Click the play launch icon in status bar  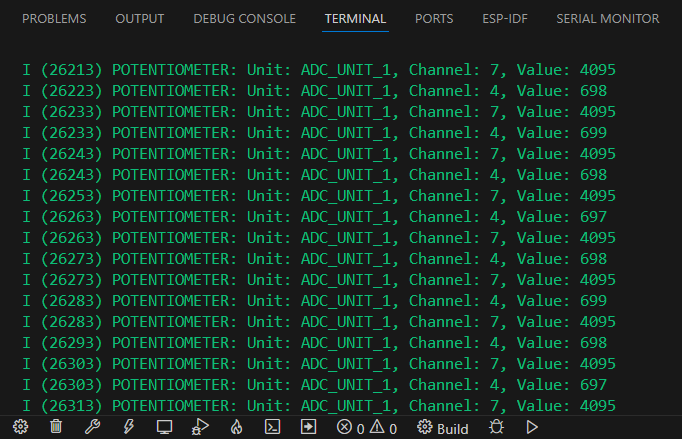point(532,427)
